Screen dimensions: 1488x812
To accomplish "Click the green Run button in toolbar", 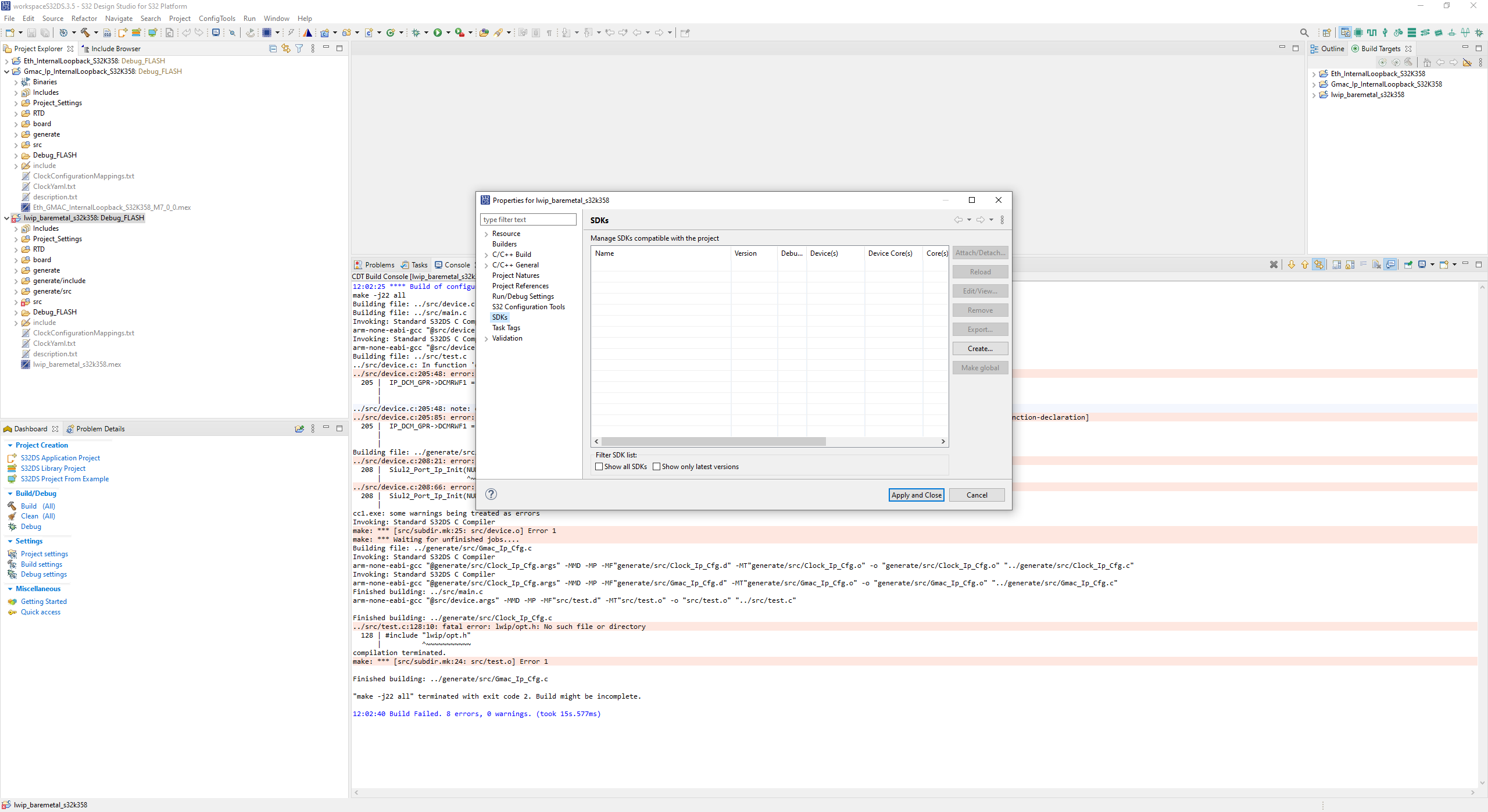I will click(438, 33).
